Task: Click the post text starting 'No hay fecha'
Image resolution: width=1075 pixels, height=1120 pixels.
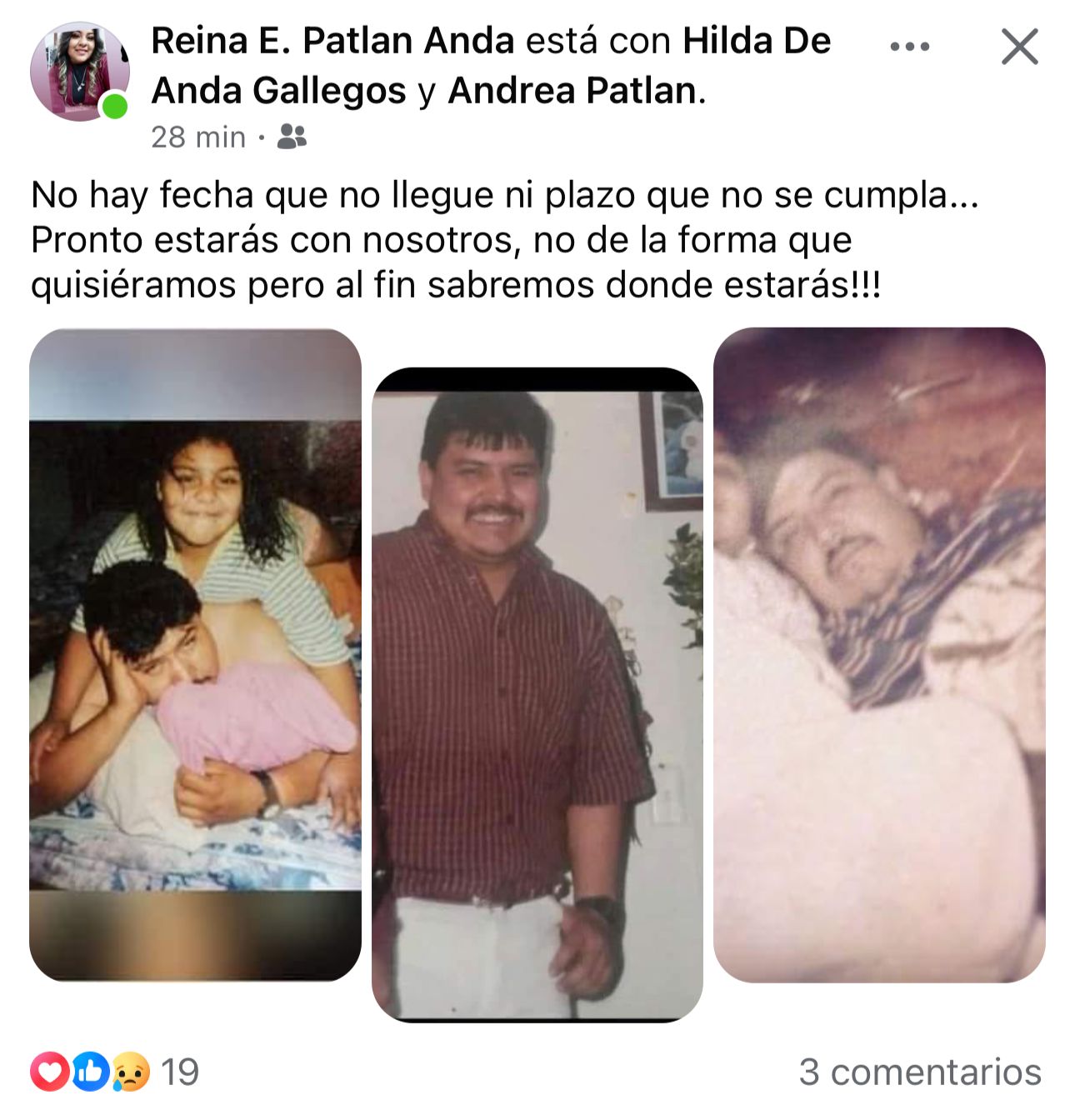Action: click(504, 240)
